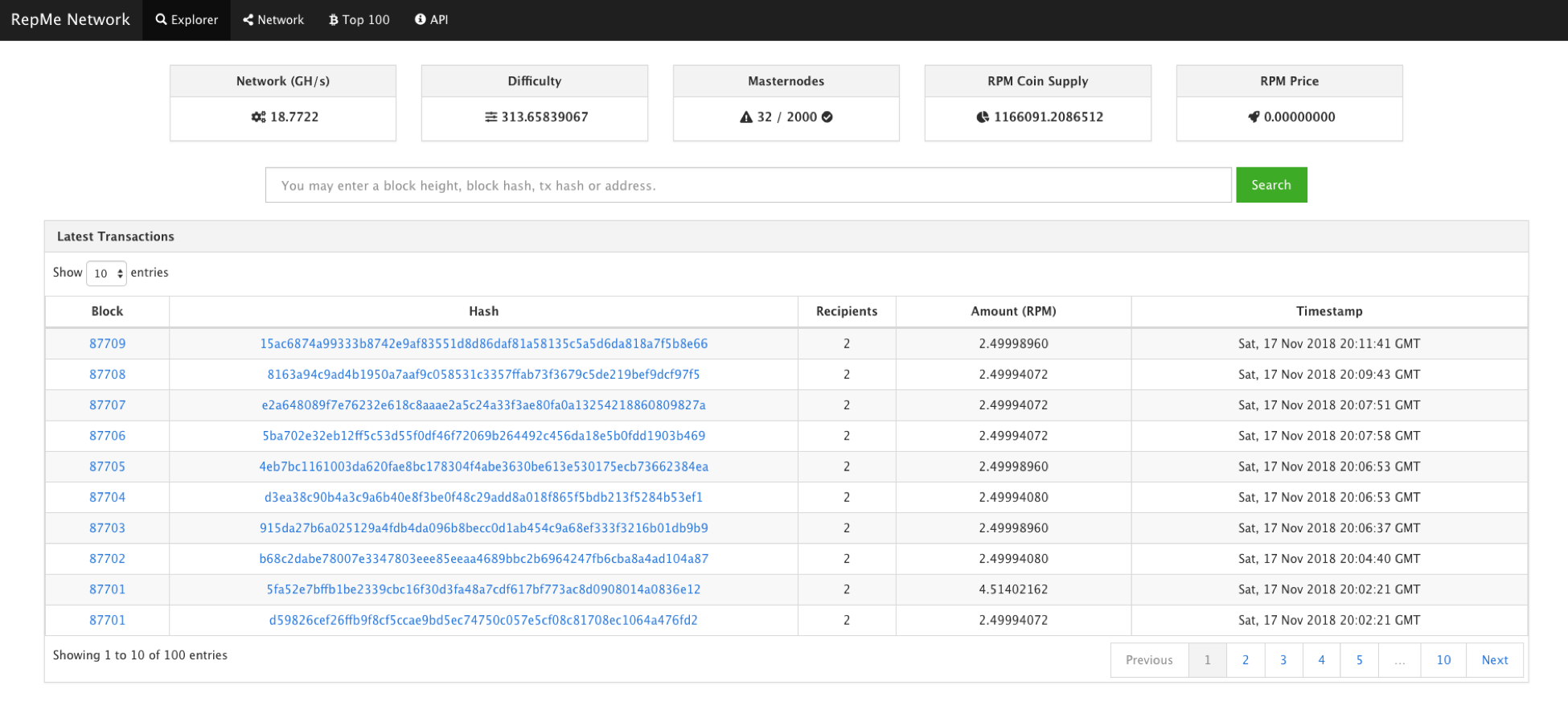Jump to page 10 of transactions
Viewport: 1568px width, 710px height.
tap(1443, 660)
